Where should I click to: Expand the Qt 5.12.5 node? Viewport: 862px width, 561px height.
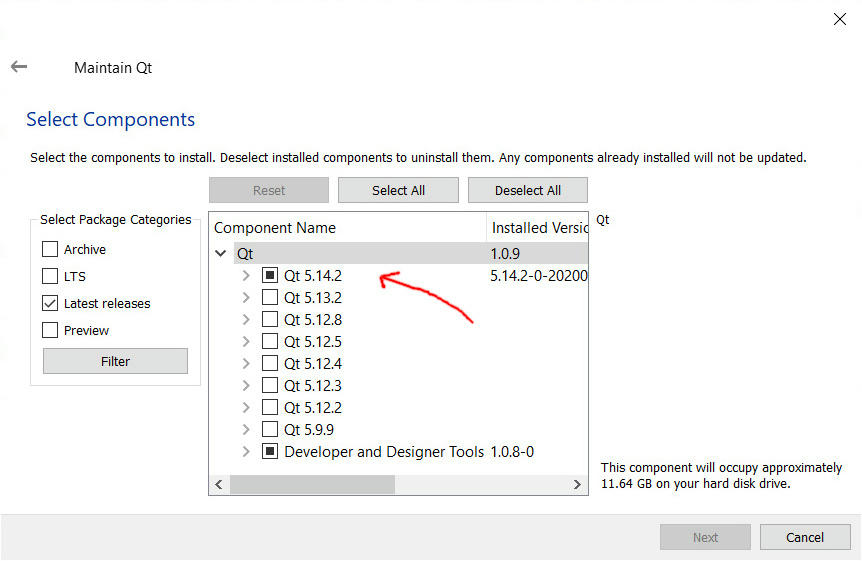(246, 342)
